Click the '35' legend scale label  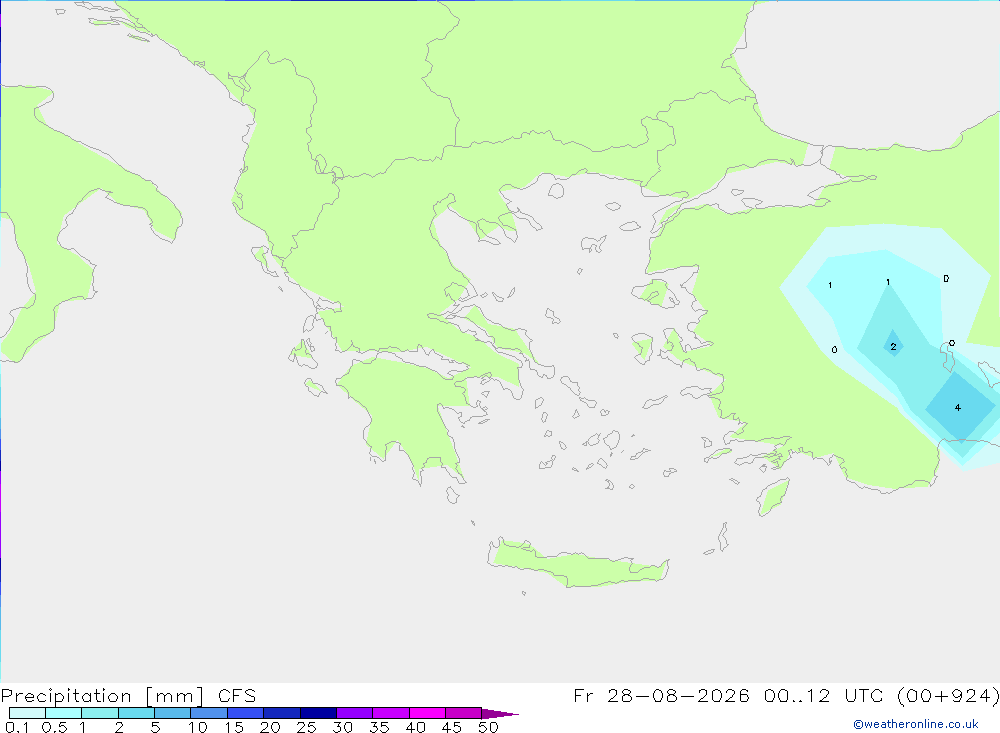pos(379,727)
